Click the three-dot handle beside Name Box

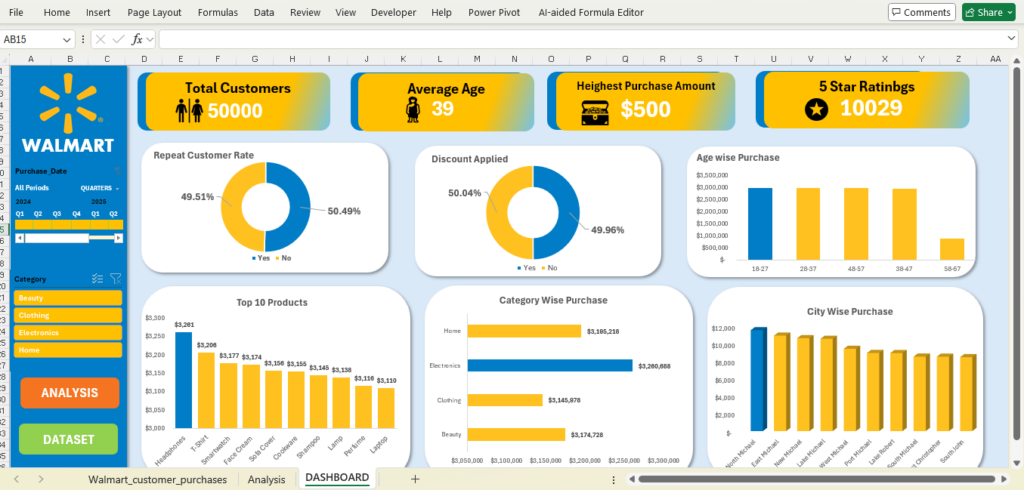click(83, 39)
